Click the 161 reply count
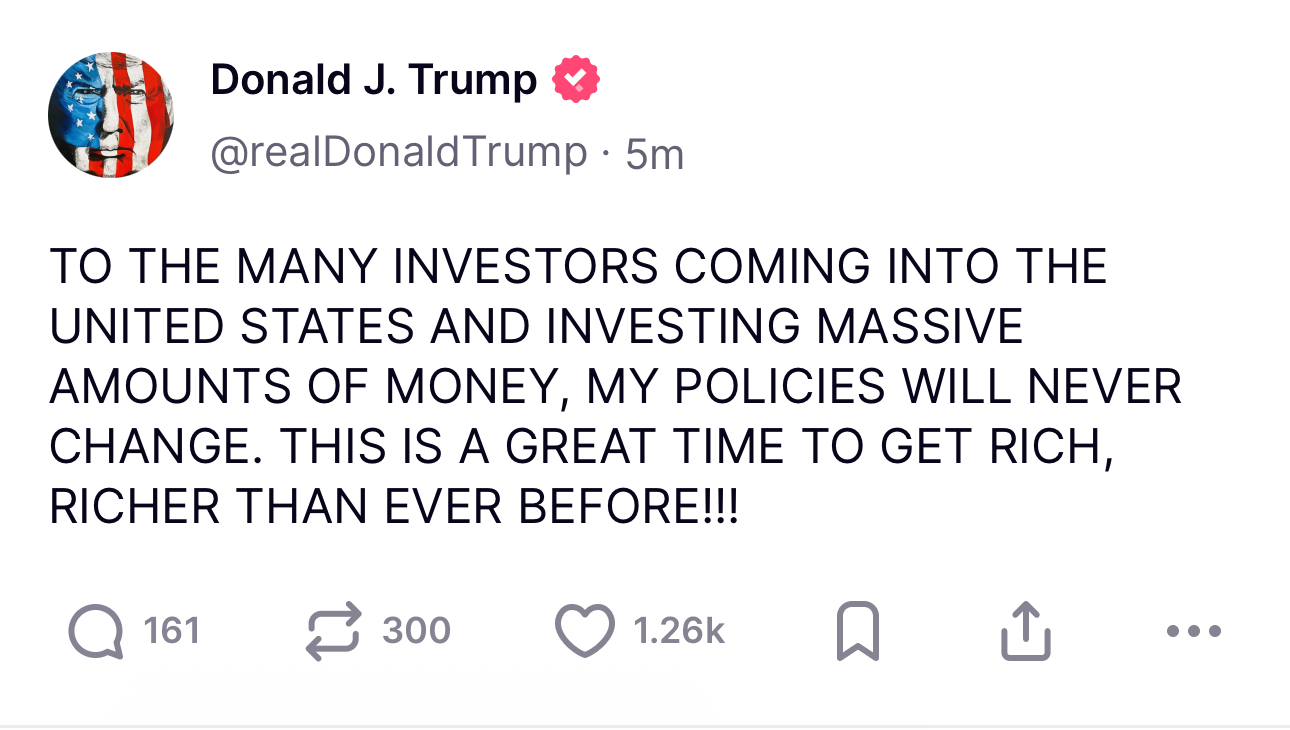 172,631
